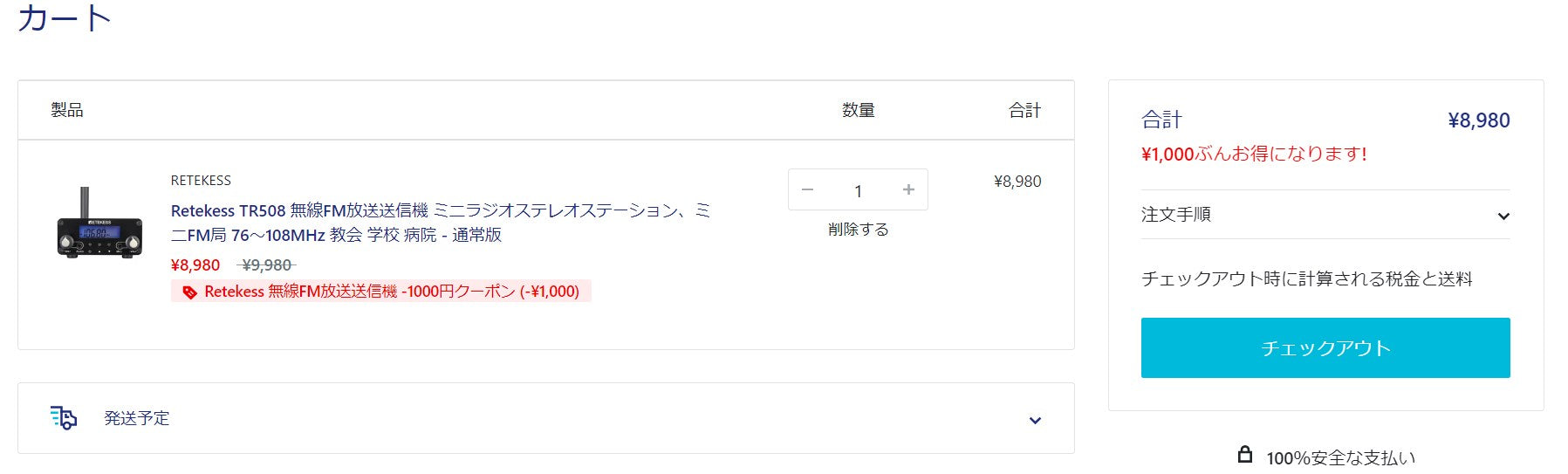Increase quantity with the plus button
The image size is (1568, 474).
[x=908, y=190]
